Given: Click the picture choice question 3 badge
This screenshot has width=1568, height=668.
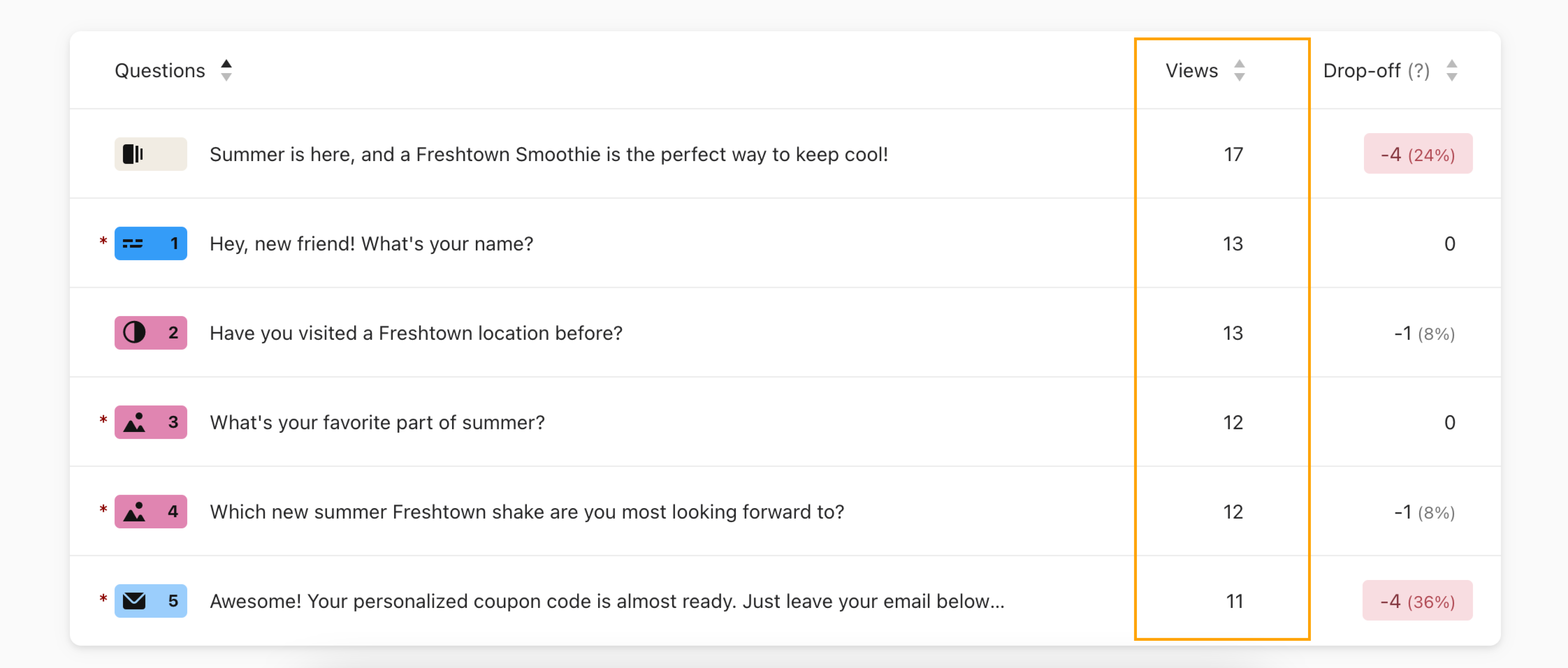Looking at the screenshot, I should pos(150,422).
